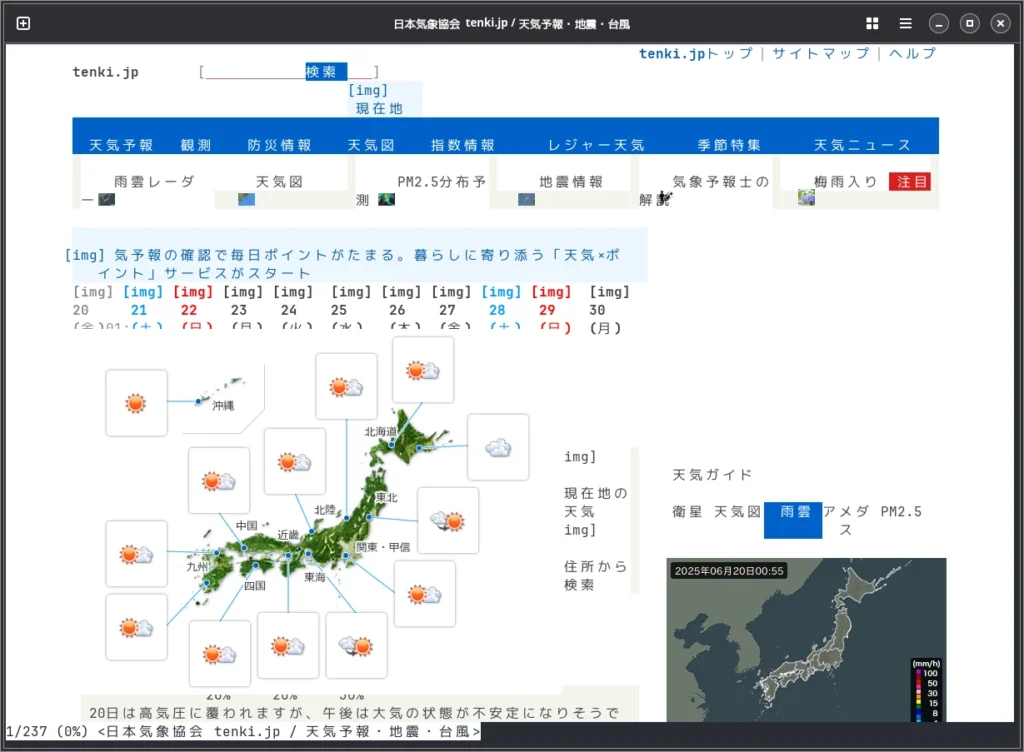Viewport: 1024px width, 752px height.
Task: Focus the search text field beside 検索
Action: point(255,71)
